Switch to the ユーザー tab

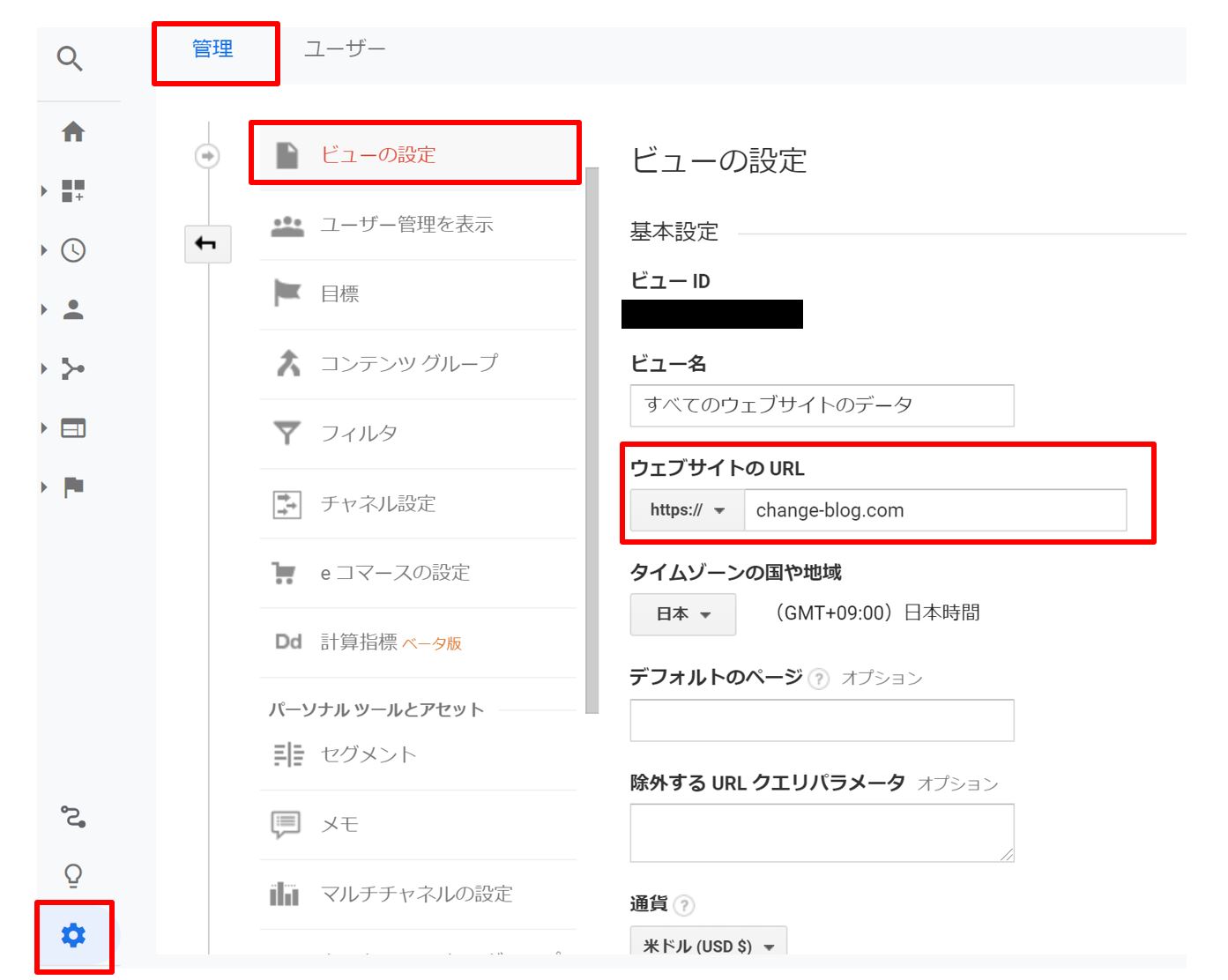tap(345, 49)
